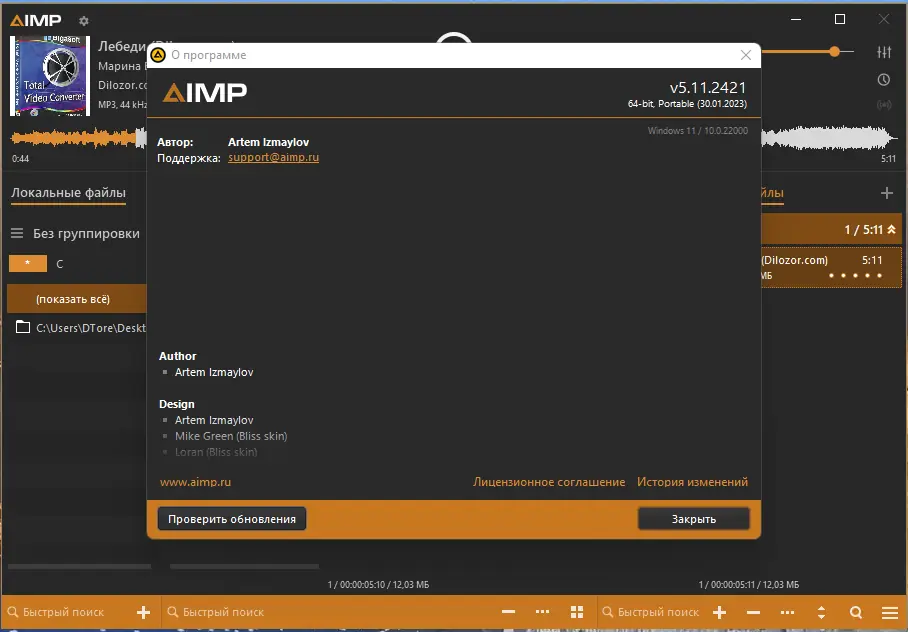Open the playlist hamburger menu icon
Viewport: 908px width, 632px height.
click(890, 612)
